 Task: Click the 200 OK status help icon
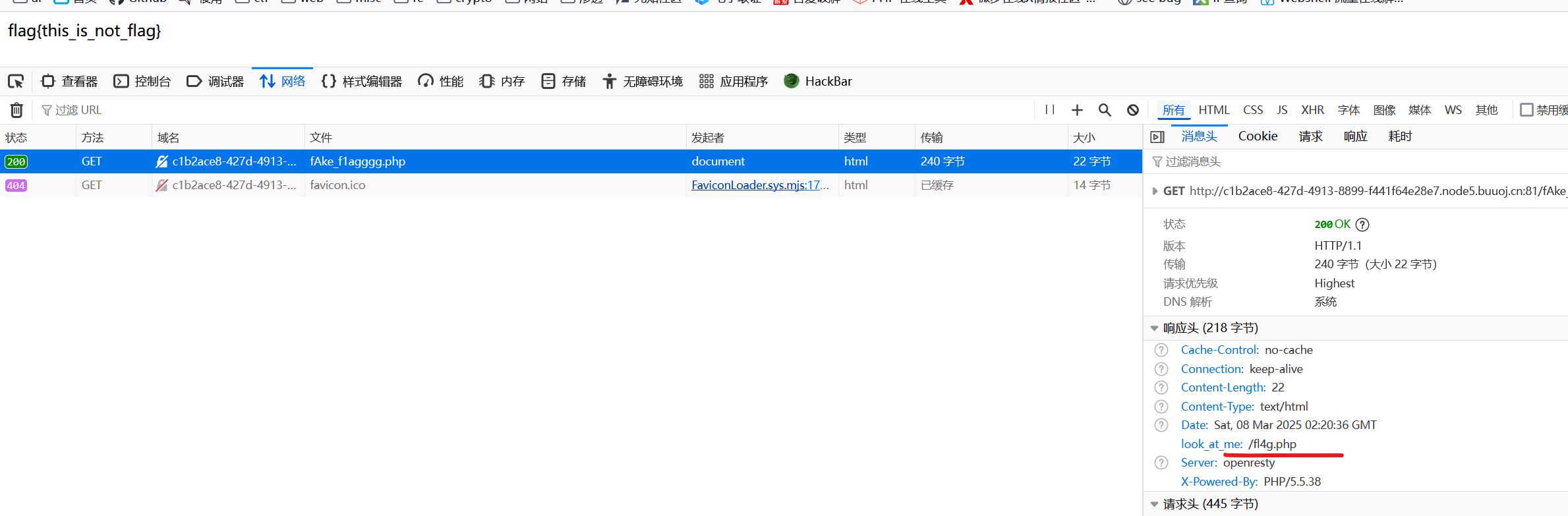pyautogui.click(x=1362, y=225)
